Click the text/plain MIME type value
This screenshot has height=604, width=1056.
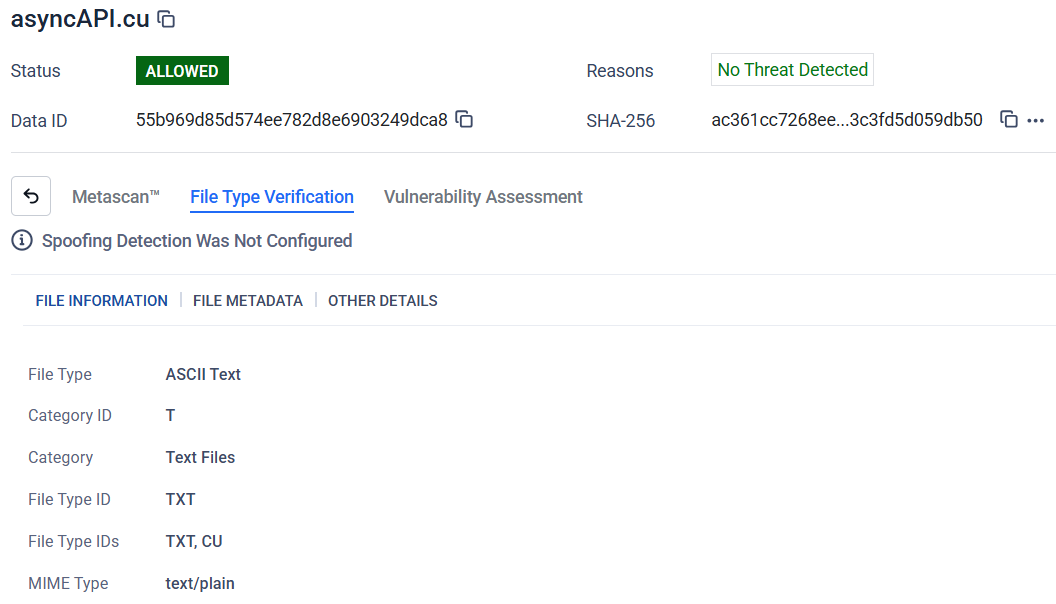click(200, 583)
